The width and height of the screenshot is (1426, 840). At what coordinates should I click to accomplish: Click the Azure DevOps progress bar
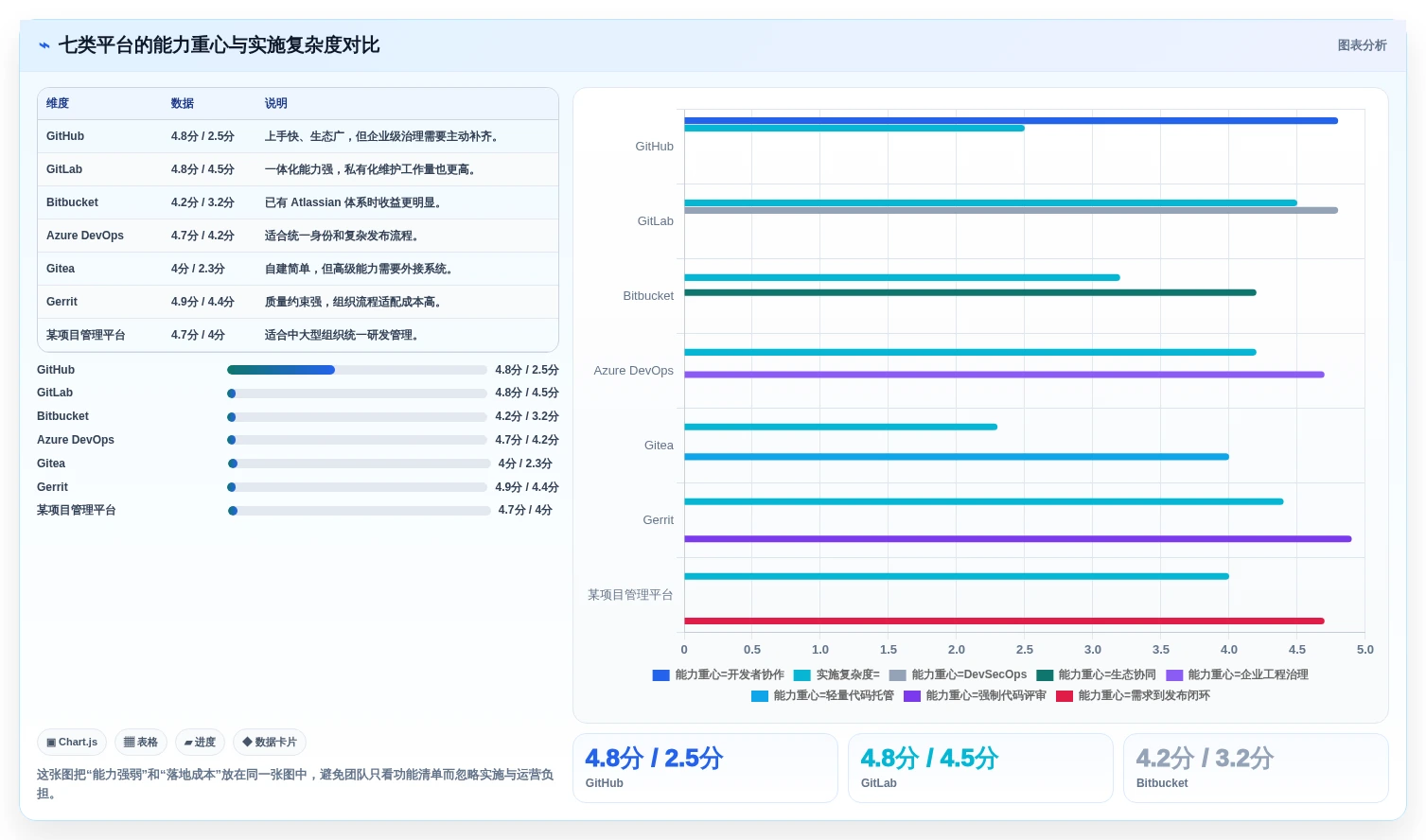[x=357, y=440]
